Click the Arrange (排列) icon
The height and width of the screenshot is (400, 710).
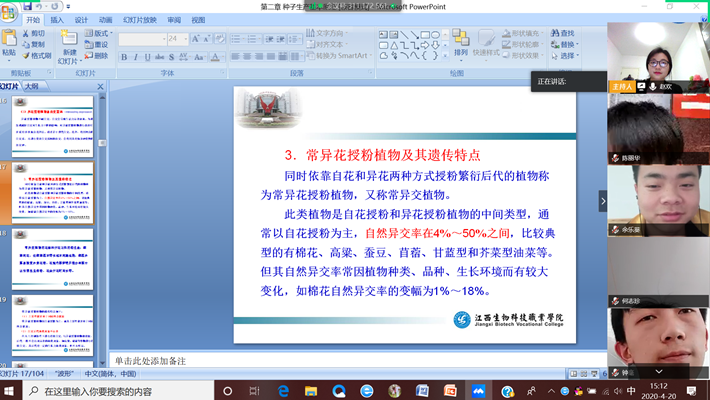point(460,43)
